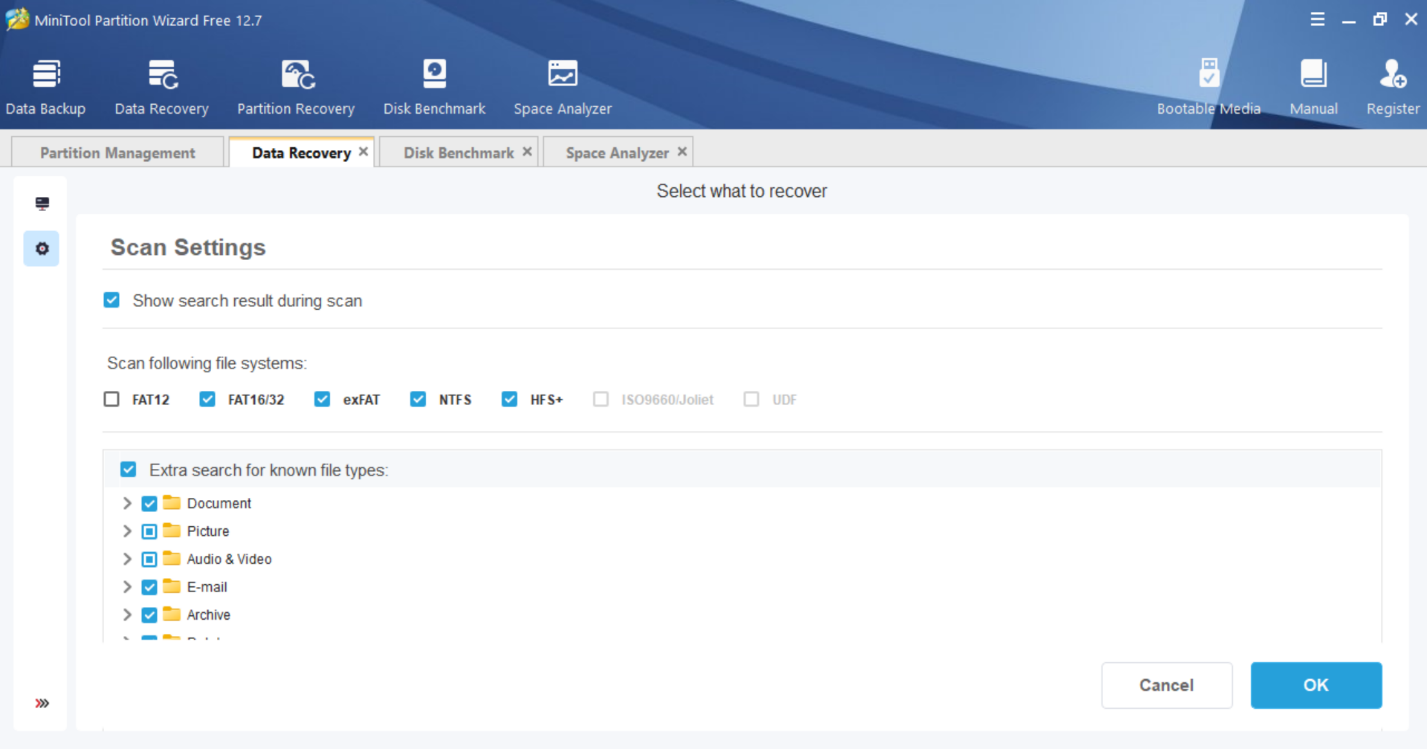Open the Manual

1313,87
